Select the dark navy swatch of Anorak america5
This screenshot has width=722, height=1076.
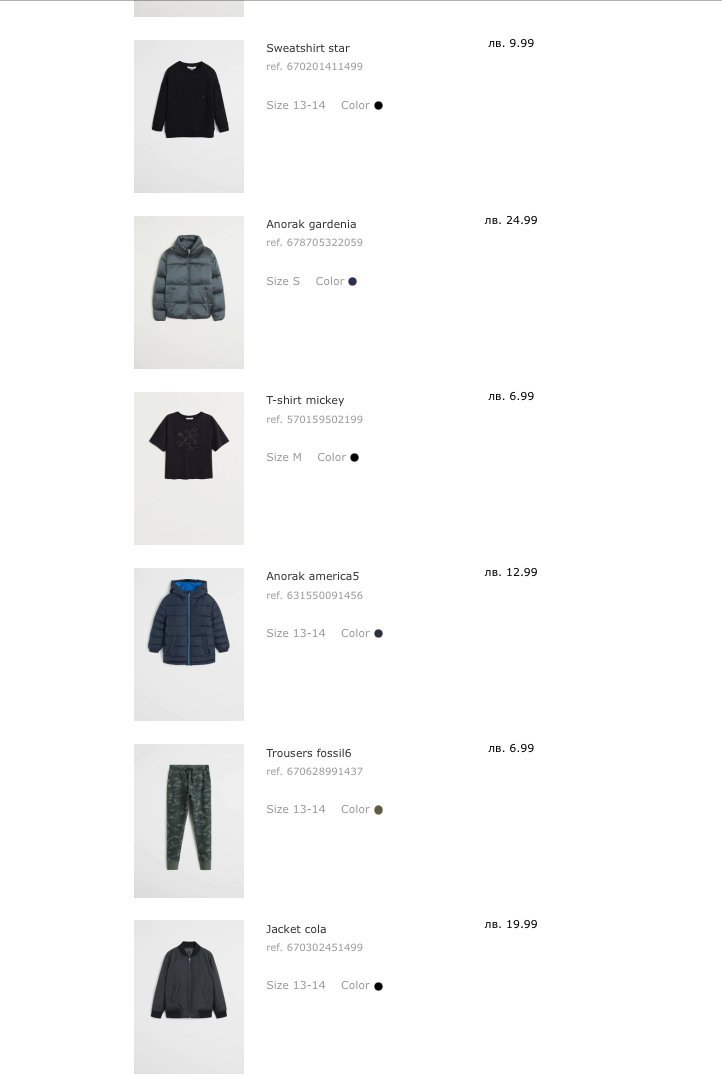coord(378,633)
